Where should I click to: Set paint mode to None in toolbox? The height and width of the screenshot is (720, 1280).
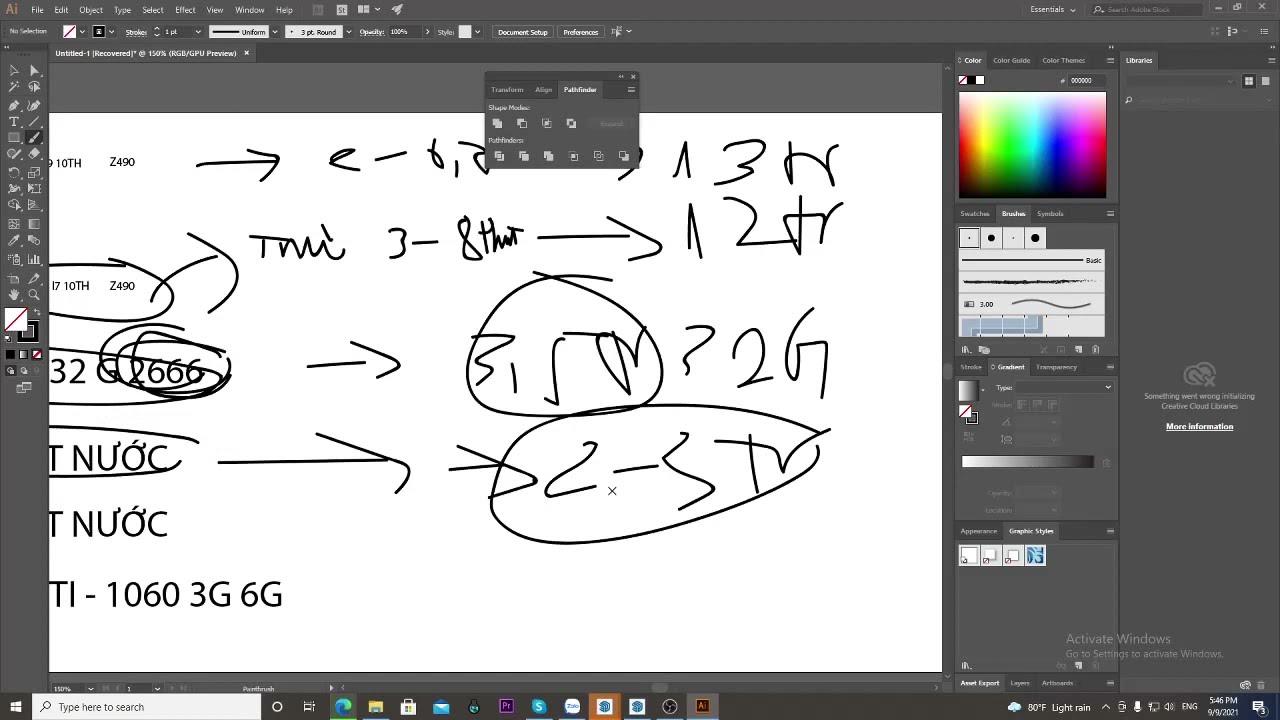37,355
